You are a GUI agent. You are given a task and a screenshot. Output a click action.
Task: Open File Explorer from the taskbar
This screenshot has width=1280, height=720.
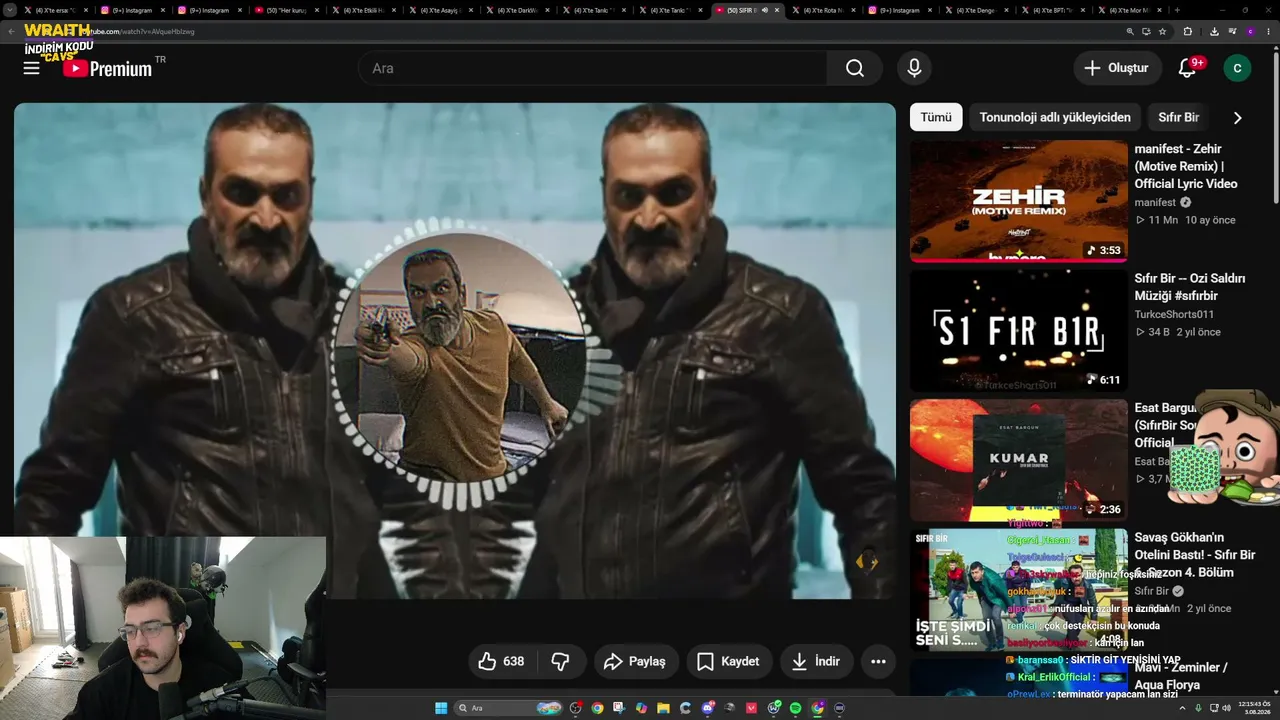click(x=663, y=708)
